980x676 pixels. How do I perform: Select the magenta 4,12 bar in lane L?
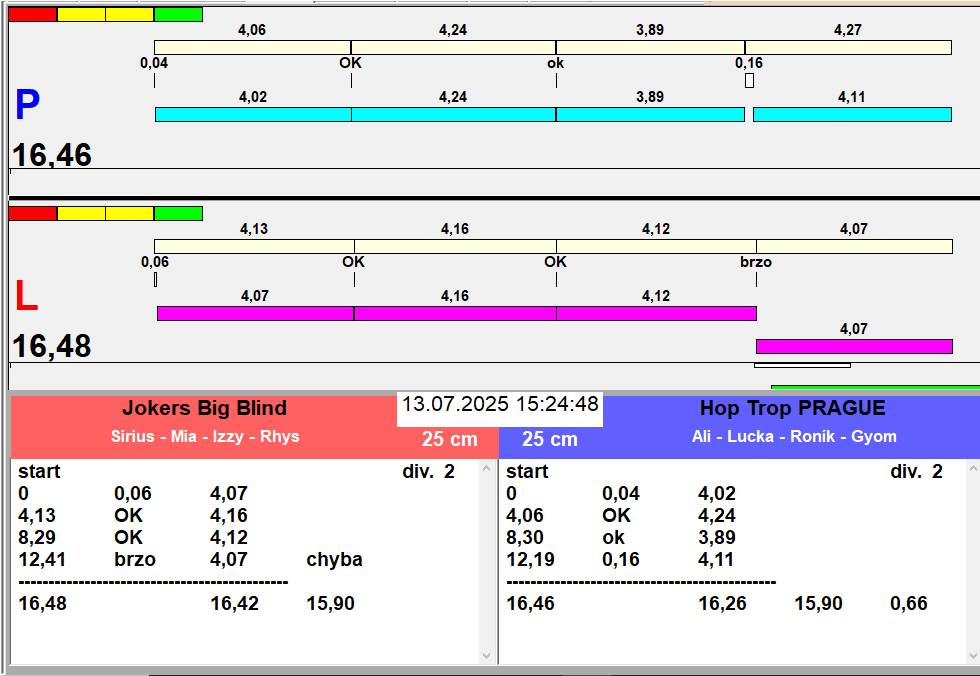(x=656, y=313)
